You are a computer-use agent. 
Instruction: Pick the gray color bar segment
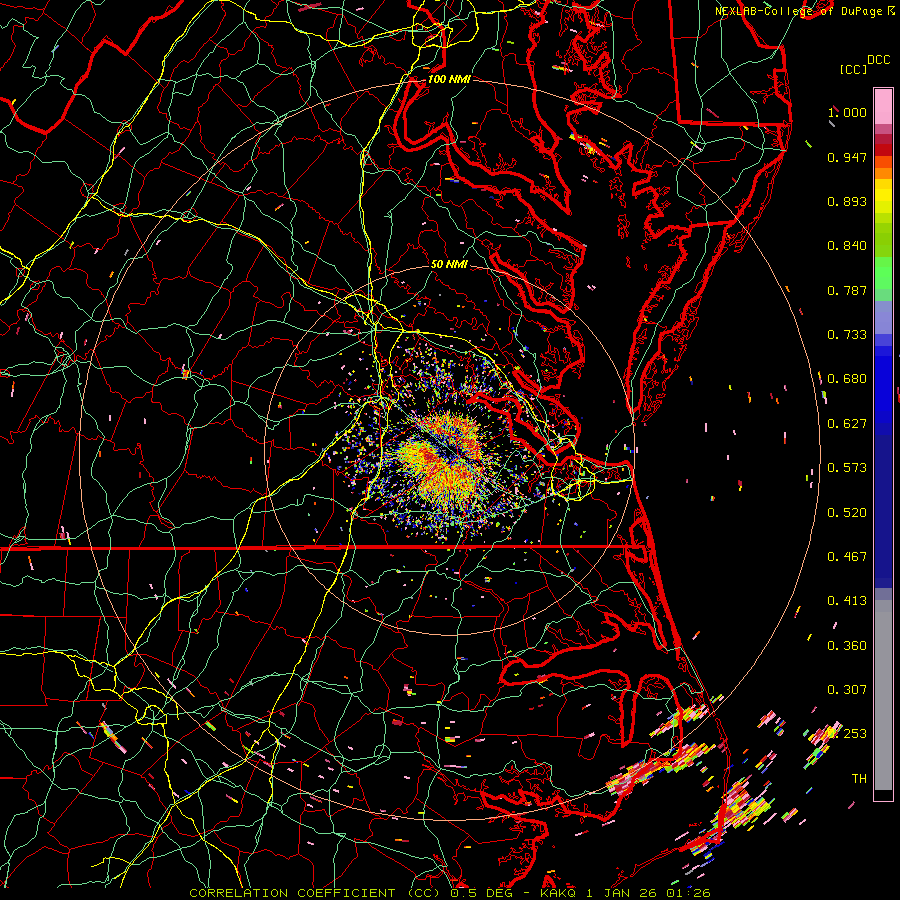pos(883,695)
